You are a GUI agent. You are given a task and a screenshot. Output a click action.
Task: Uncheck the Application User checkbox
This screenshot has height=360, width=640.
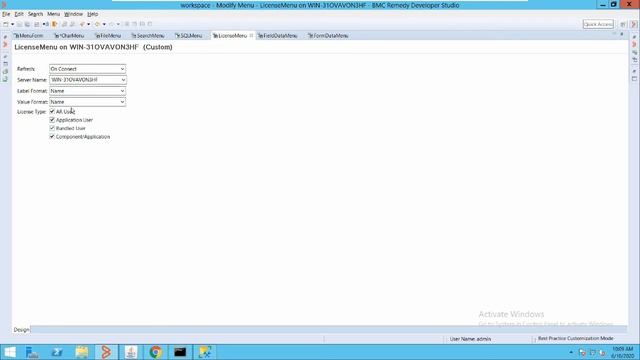coord(52,120)
